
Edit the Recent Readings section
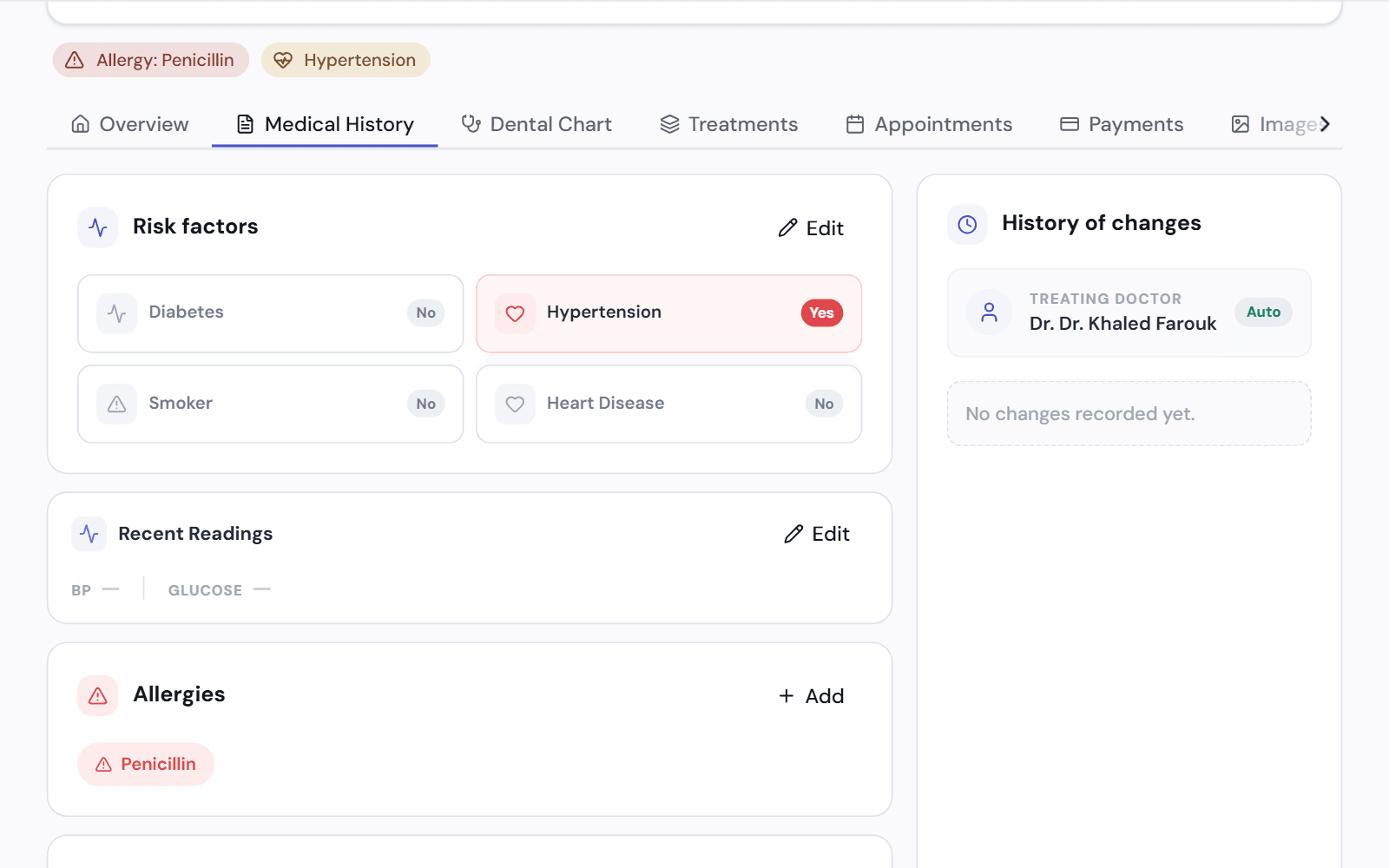point(817,534)
